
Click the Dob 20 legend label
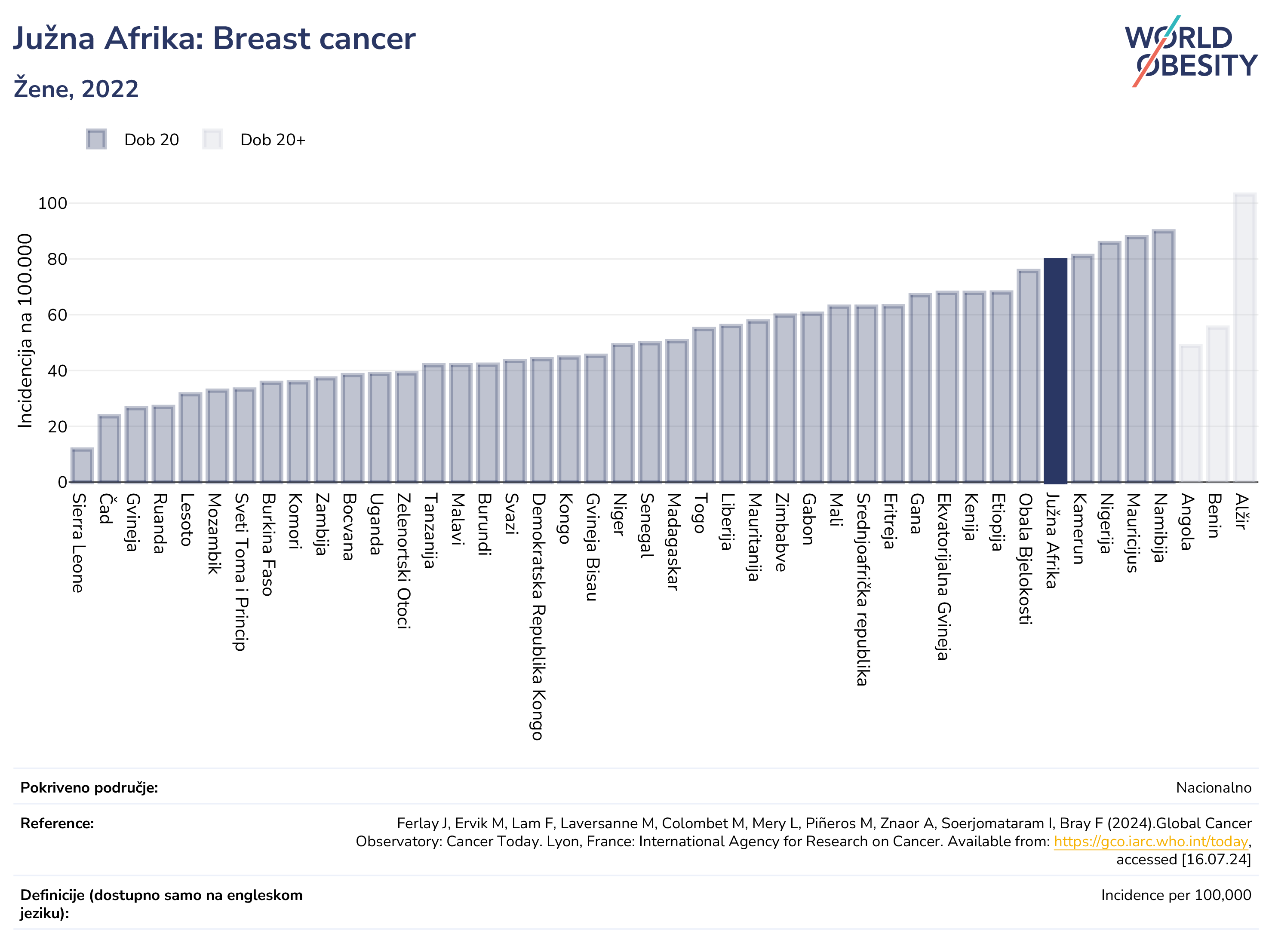(x=152, y=140)
